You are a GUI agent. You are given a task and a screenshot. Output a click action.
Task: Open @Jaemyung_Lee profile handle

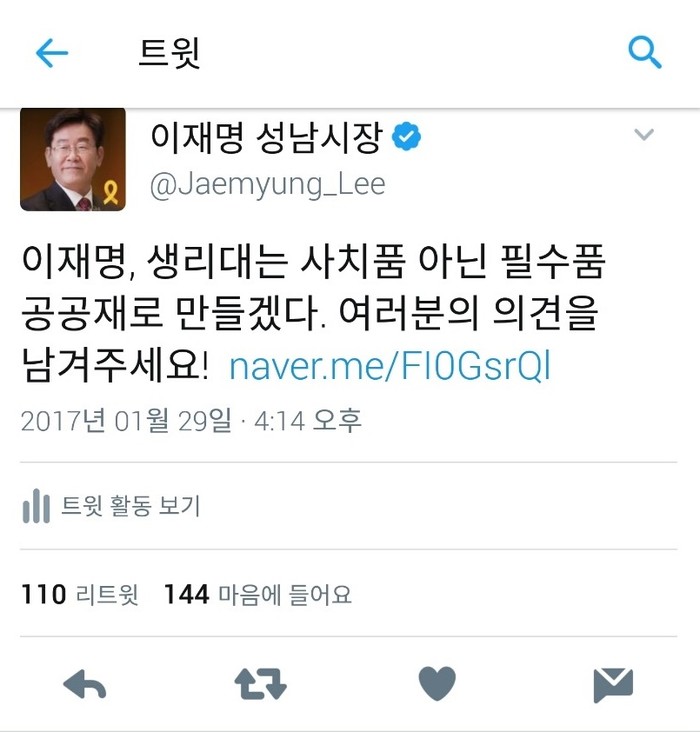(268, 185)
